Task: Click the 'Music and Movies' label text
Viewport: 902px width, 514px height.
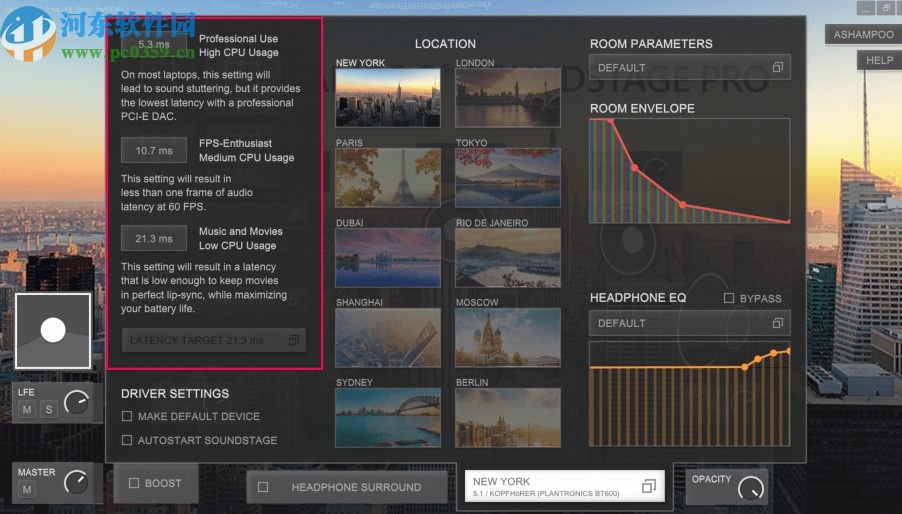Action: point(240,231)
